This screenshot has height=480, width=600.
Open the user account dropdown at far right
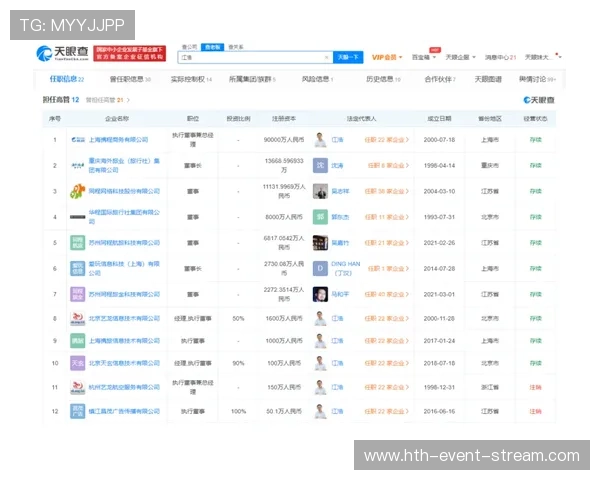click(x=542, y=57)
